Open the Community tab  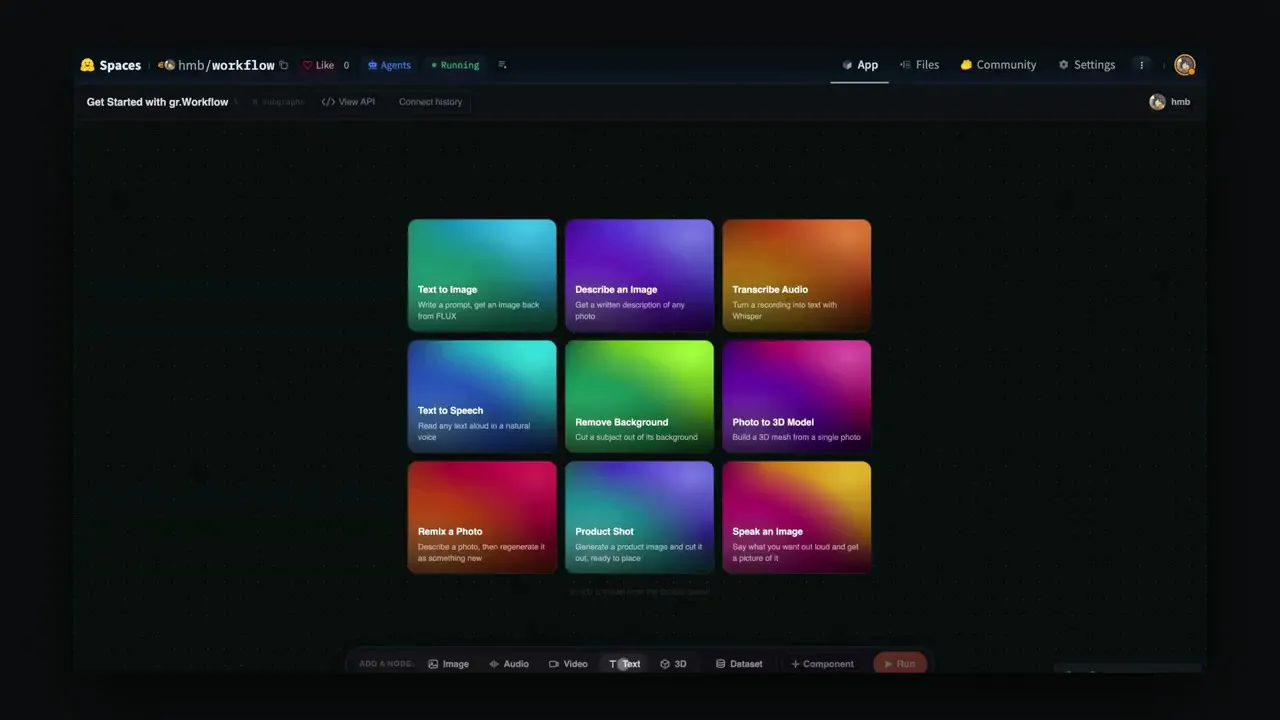click(998, 65)
